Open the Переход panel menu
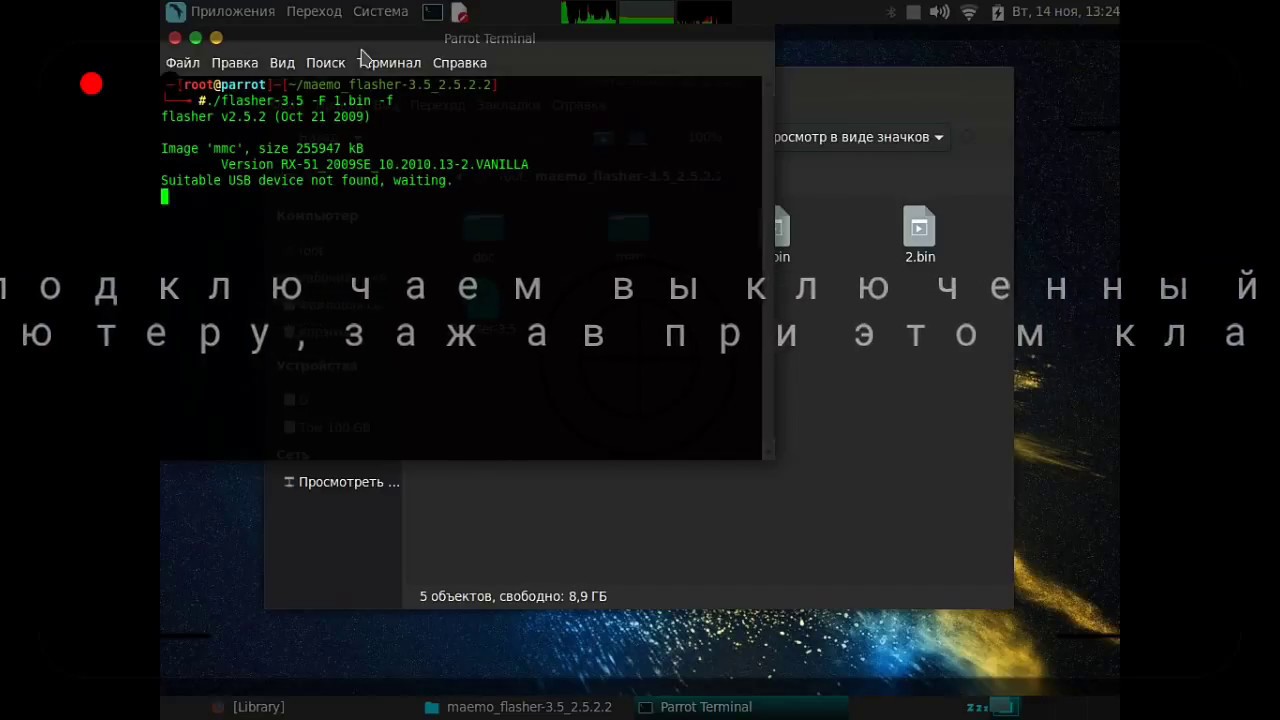The width and height of the screenshot is (1280, 720). [x=314, y=12]
